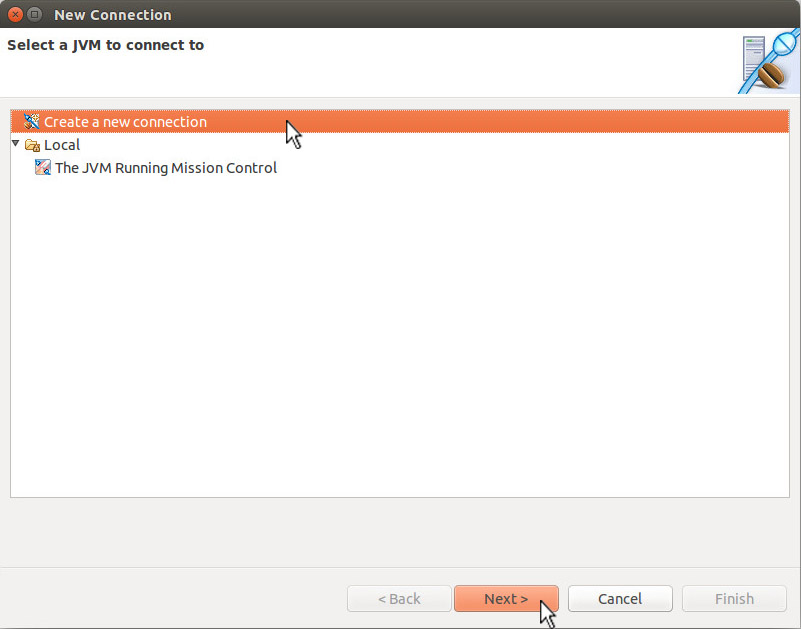
Task: Select The JVM Running Mission Control label
Action: pyautogui.click(x=166, y=168)
